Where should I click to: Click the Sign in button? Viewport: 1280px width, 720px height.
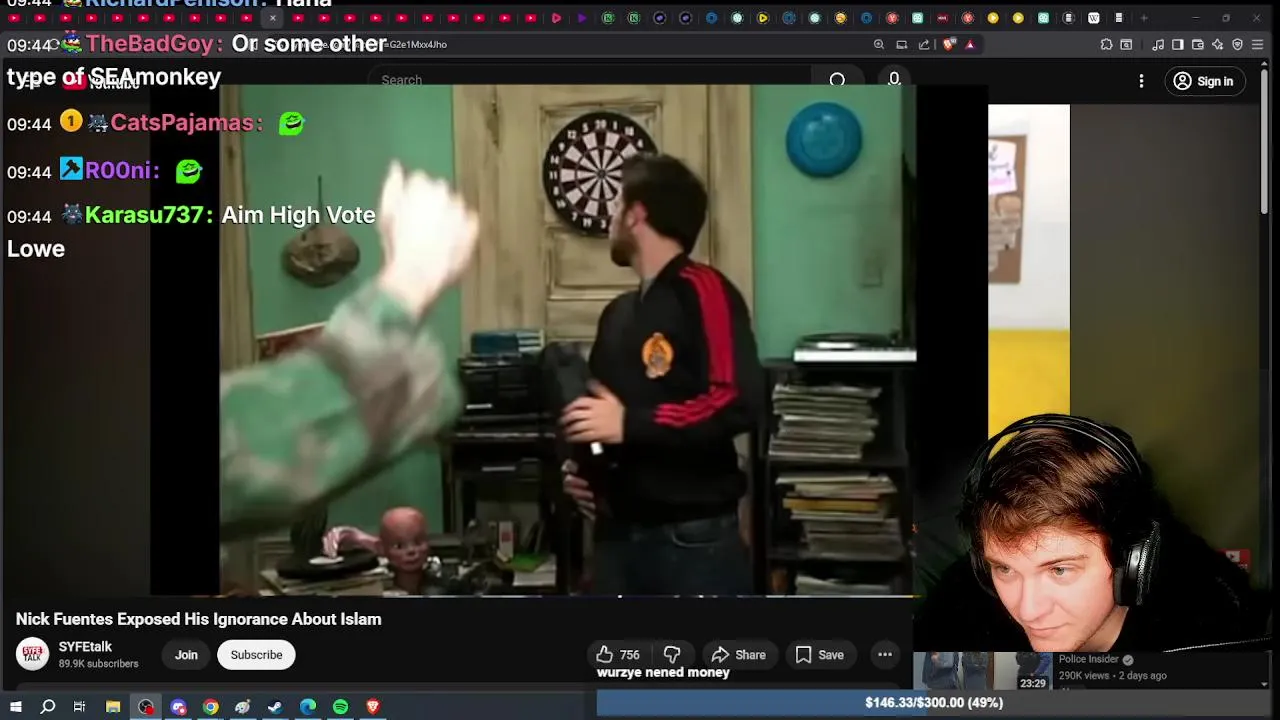[x=1204, y=81]
